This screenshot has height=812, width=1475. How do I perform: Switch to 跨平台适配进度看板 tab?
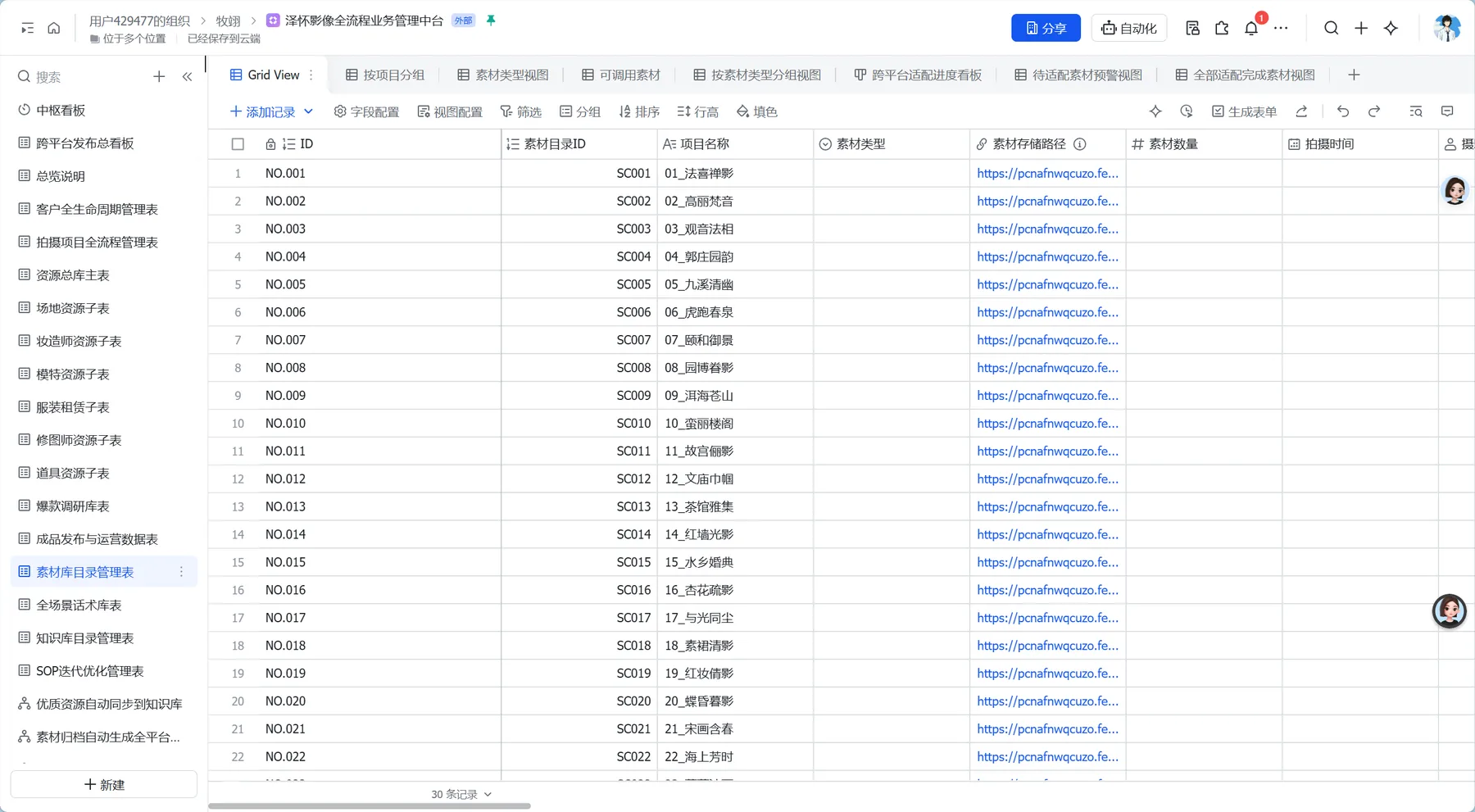click(918, 75)
